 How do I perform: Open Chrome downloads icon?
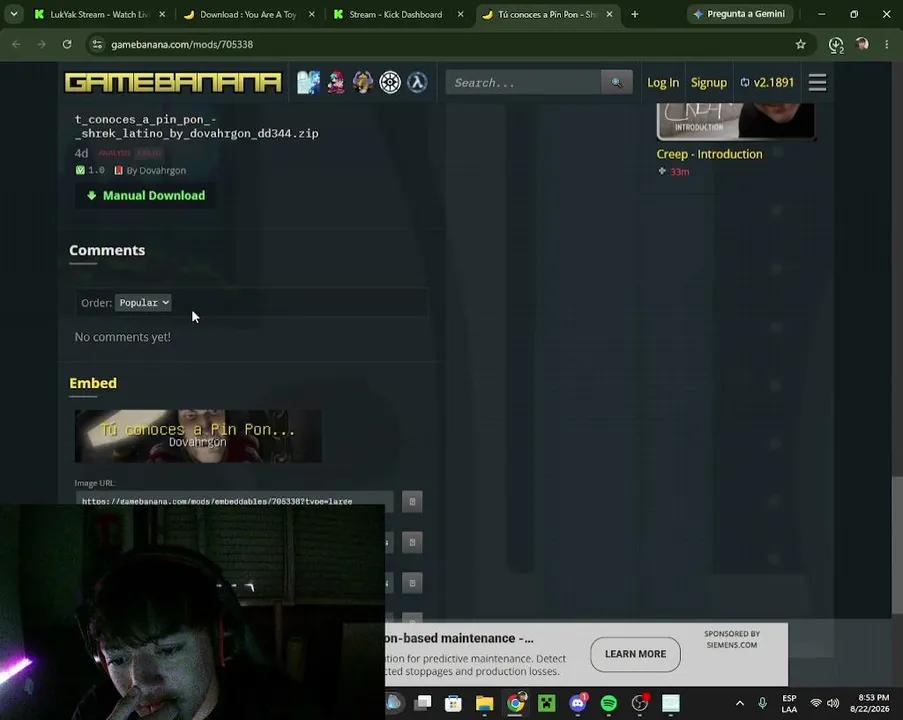click(836, 45)
